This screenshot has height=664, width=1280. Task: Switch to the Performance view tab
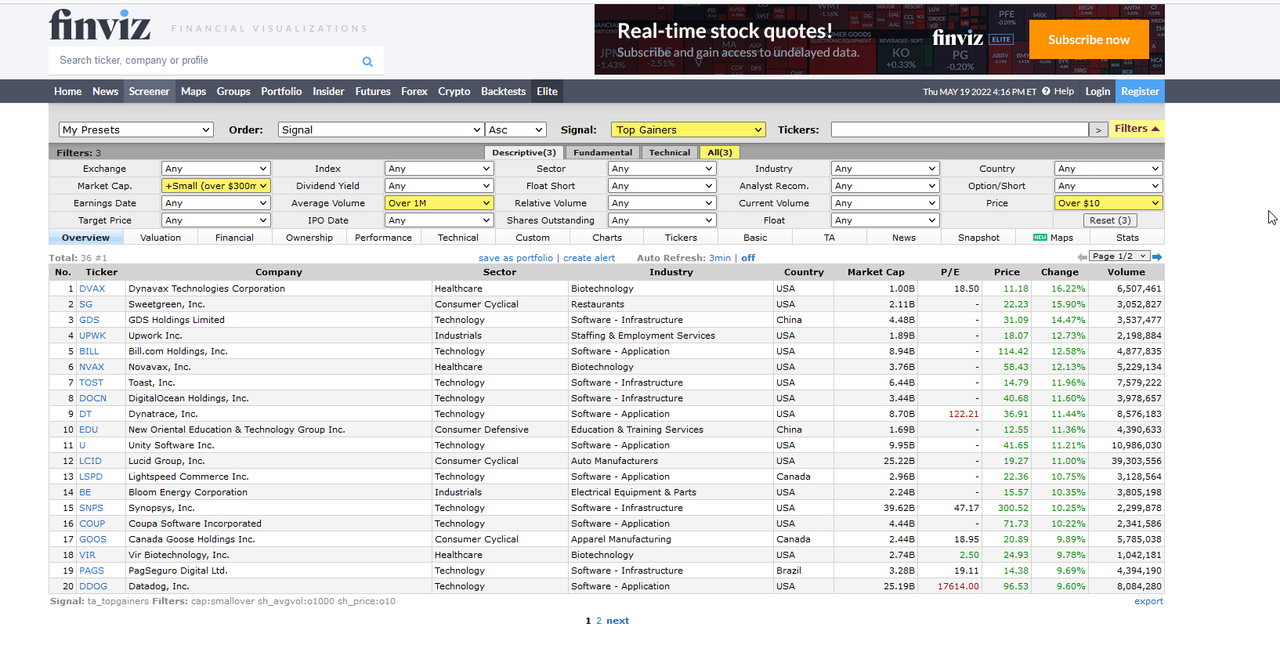coord(384,238)
